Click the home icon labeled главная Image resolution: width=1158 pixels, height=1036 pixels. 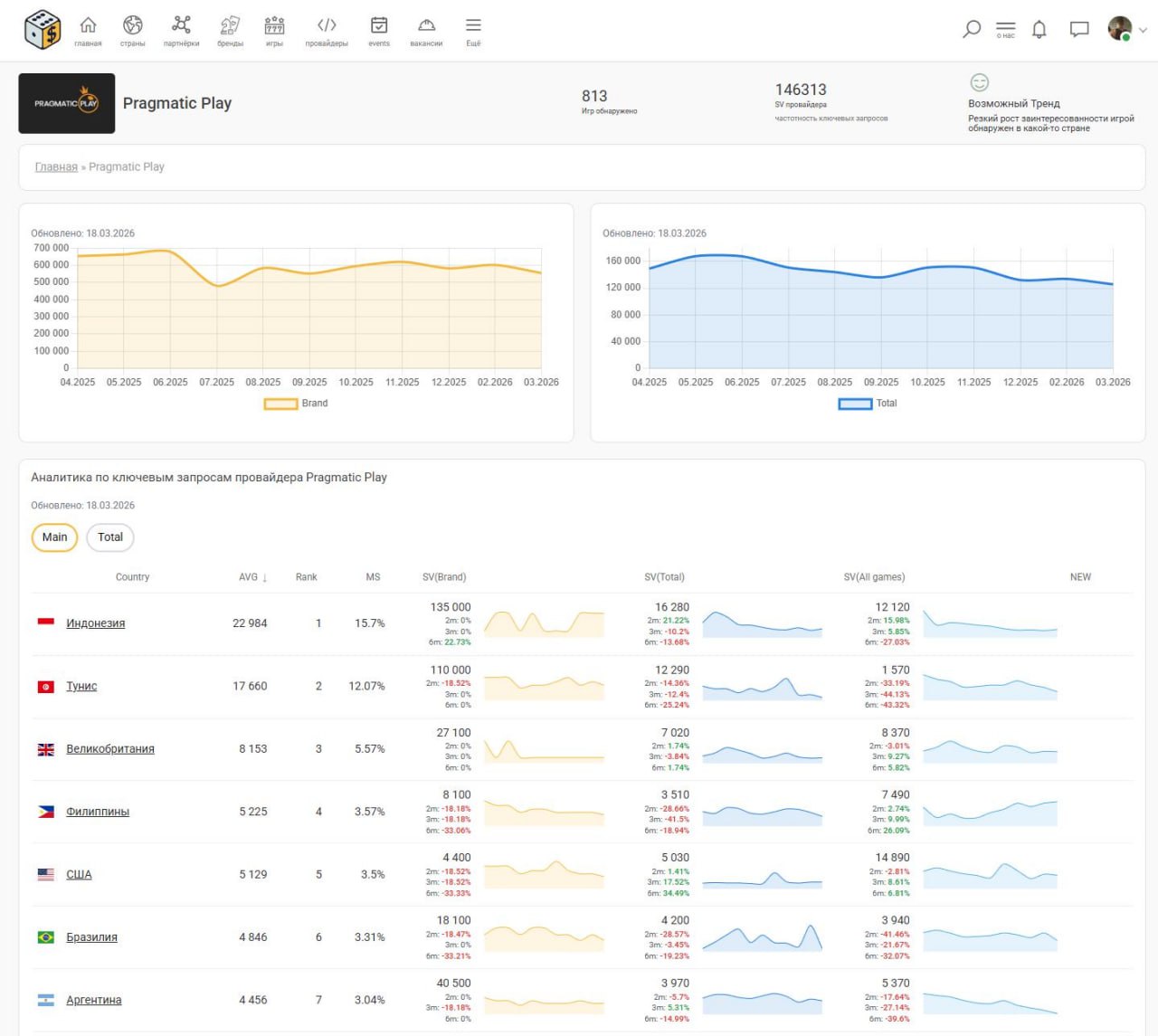88,26
